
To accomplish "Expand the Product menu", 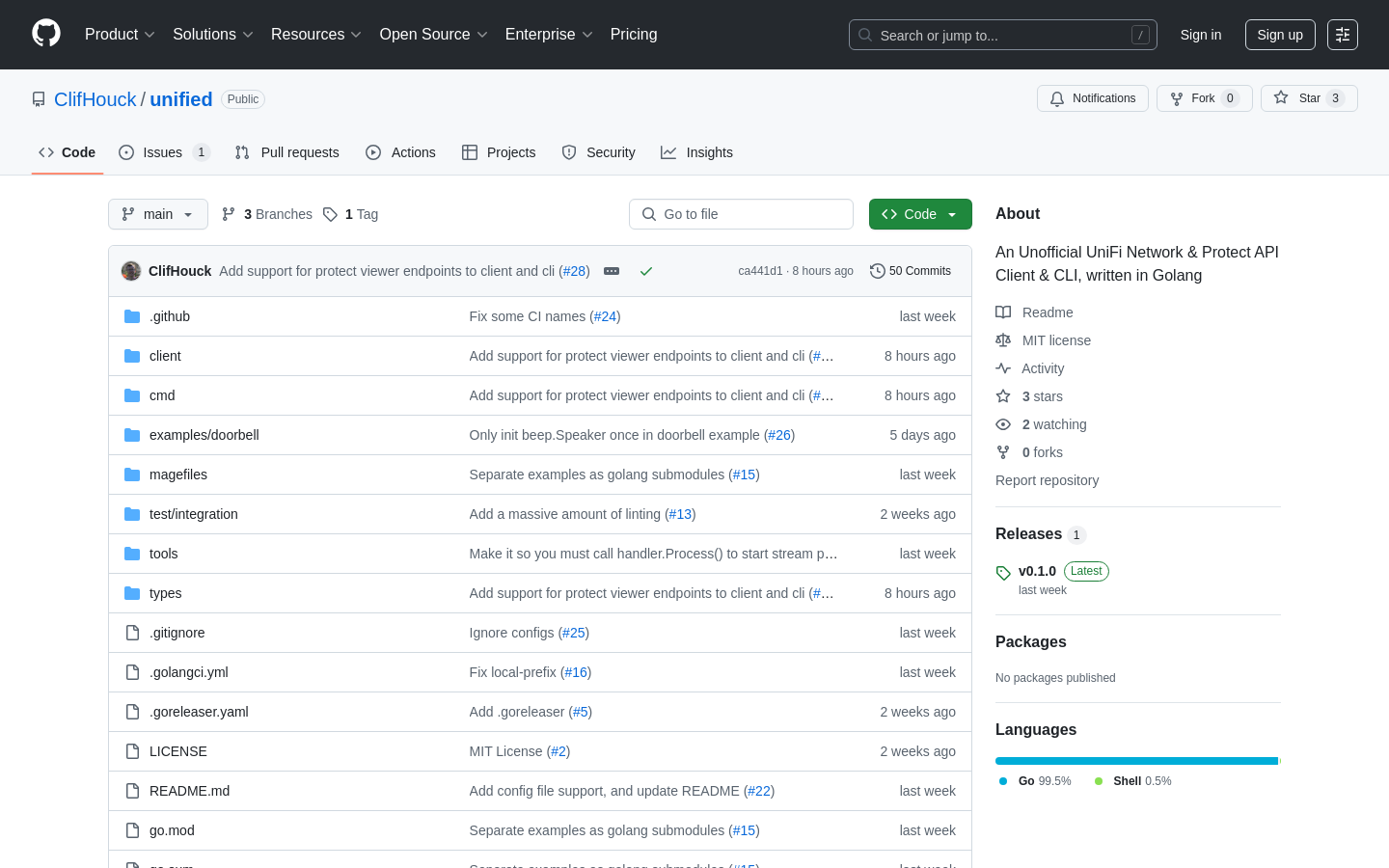I will 120,35.
